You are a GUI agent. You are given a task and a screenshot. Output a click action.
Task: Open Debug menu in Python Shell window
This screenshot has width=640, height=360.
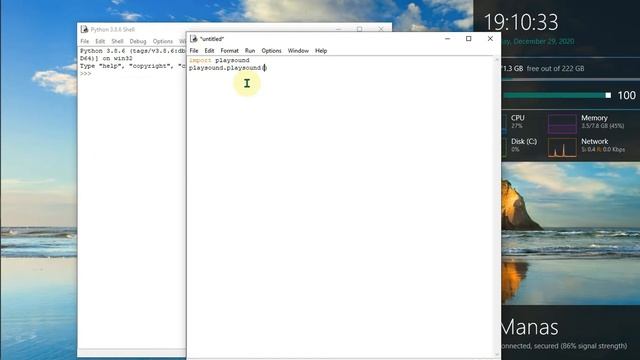tap(138, 41)
